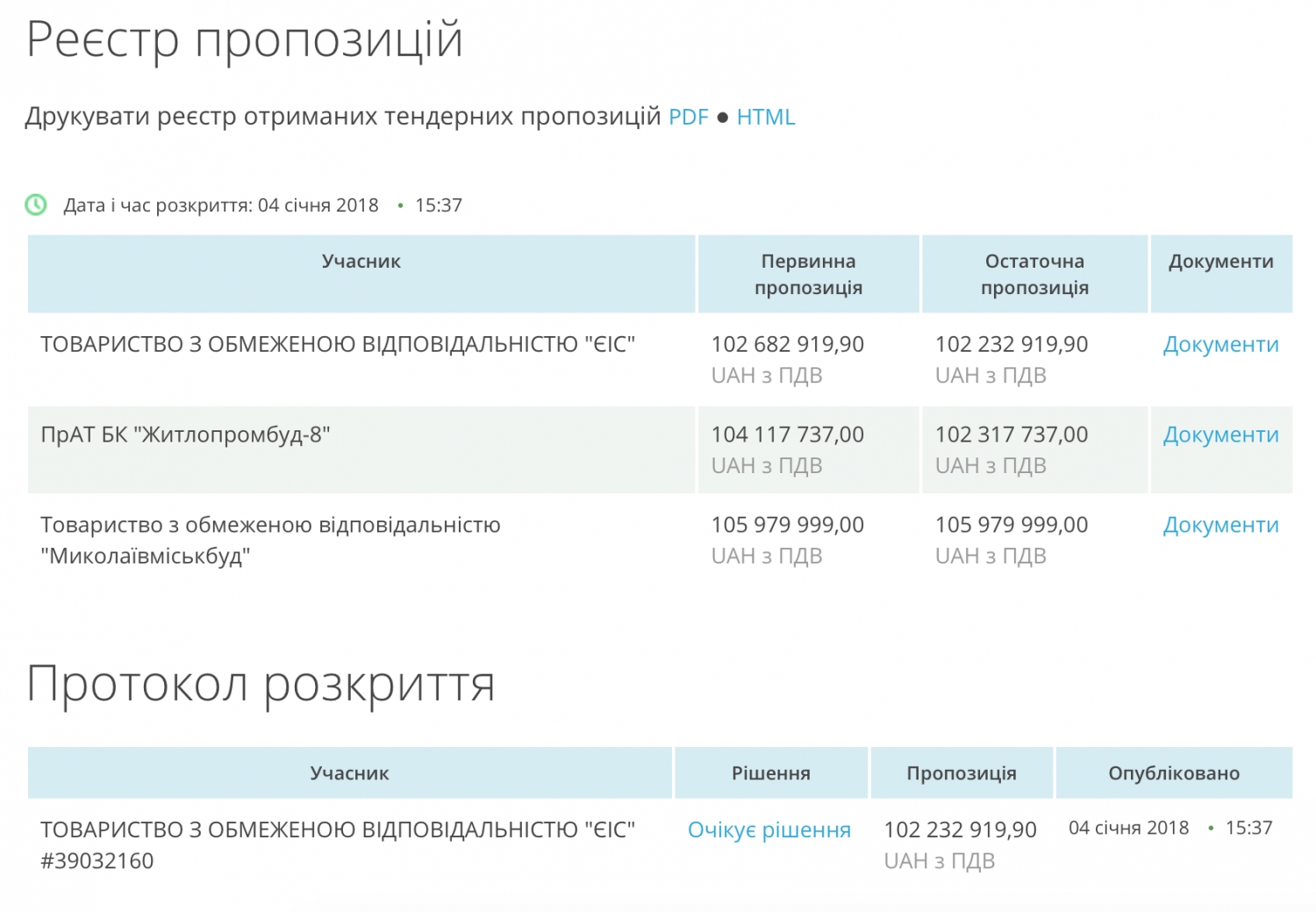This screenshot has height=912, width=1316.
Task: Click the Рішення column header
Action: 770,773
